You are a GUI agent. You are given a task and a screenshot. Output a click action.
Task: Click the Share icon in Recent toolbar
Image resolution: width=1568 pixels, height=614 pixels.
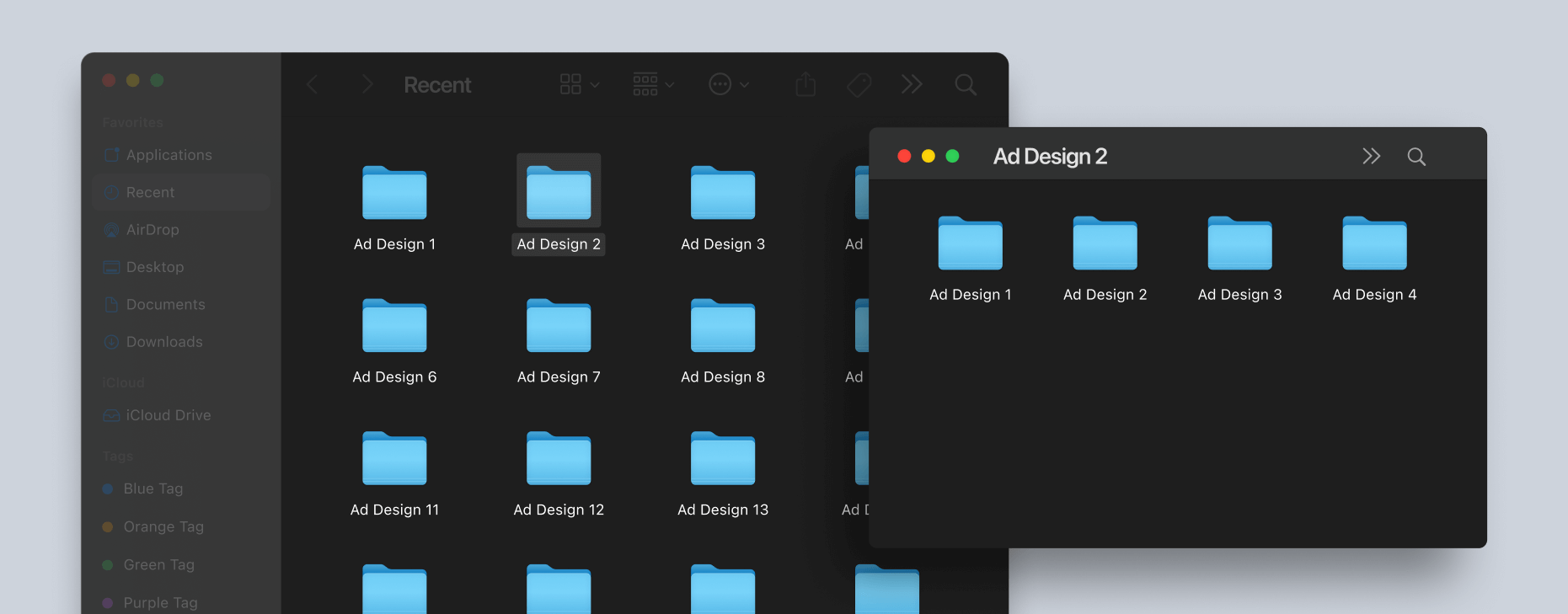pyautogui.click(x=805, y=84)
